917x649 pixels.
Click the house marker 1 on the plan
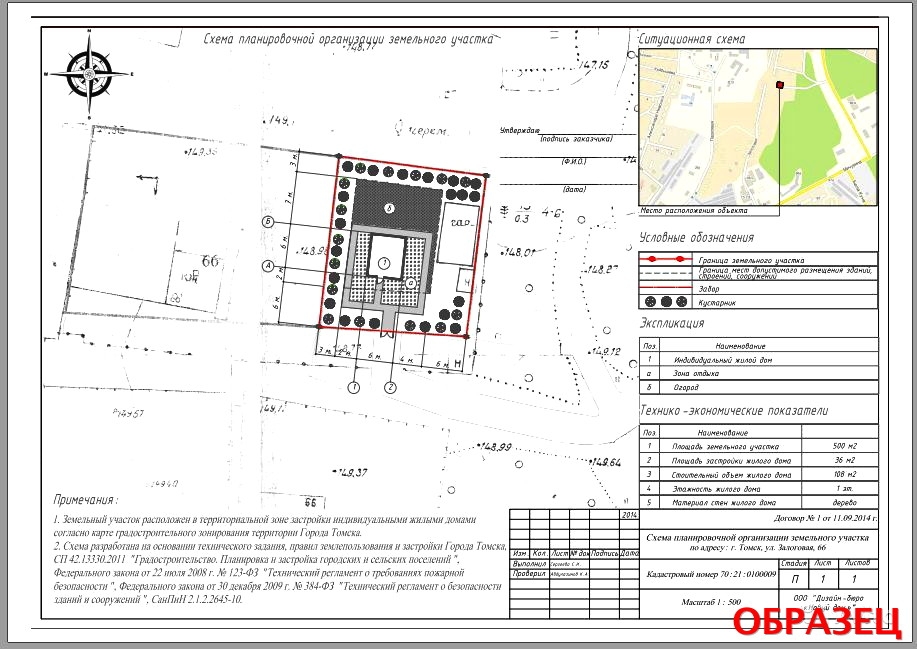pos(385,262)
